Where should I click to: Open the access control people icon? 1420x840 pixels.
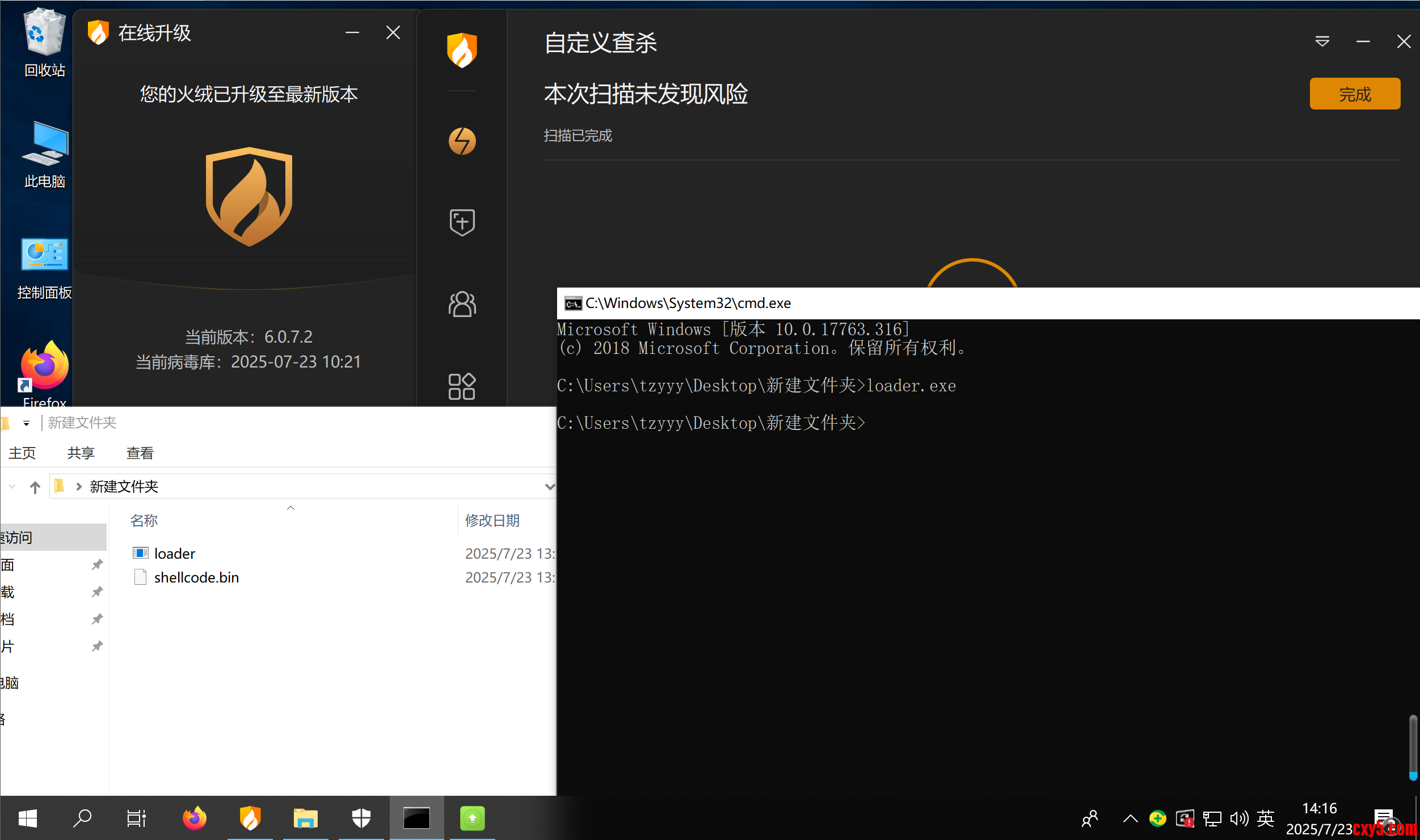pyautogui.click(x=462, y=304)
